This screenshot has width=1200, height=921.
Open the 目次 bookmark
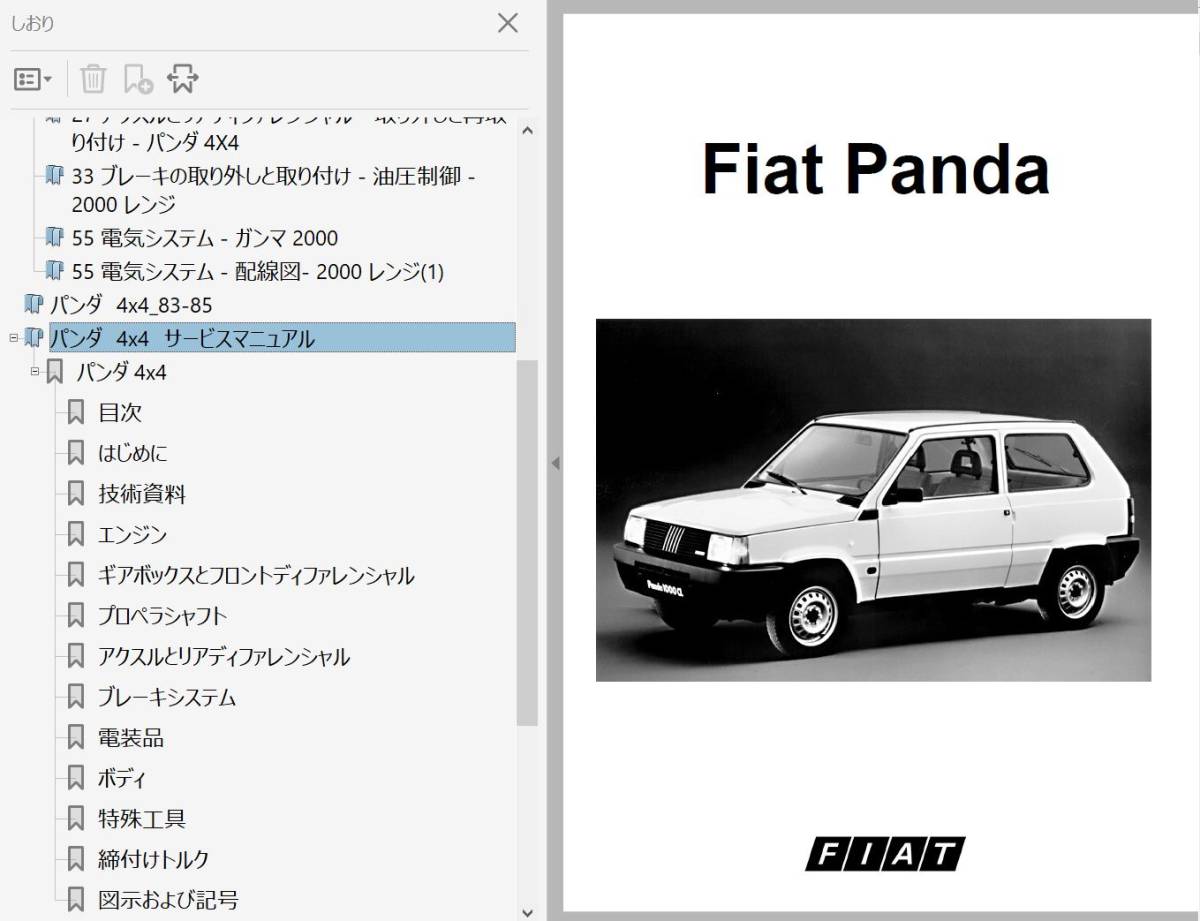(x=120, y=412)
